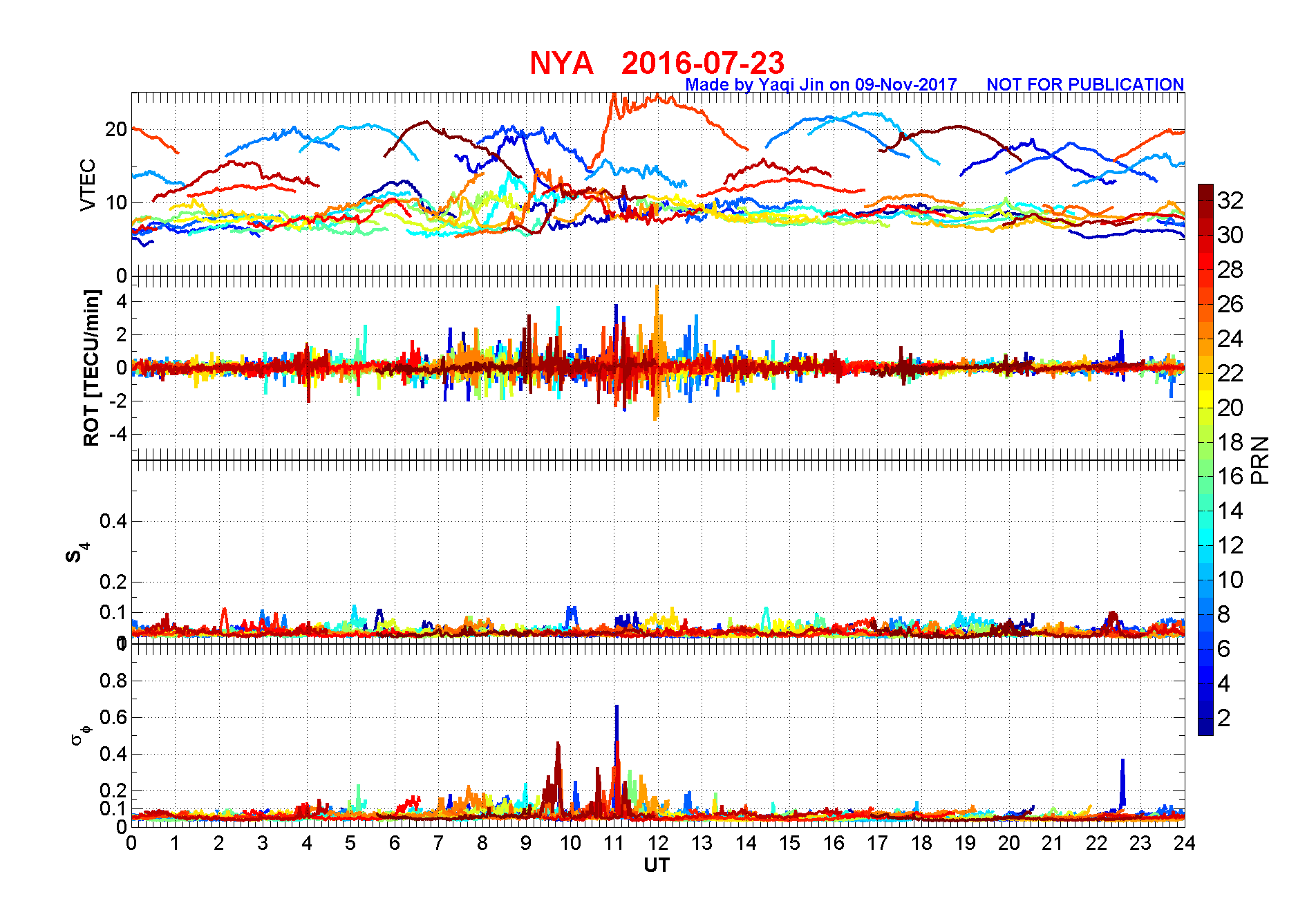Click colorbar tick label 2
Viewport: 1316px width, 919px height.
tap(1224, 718)
